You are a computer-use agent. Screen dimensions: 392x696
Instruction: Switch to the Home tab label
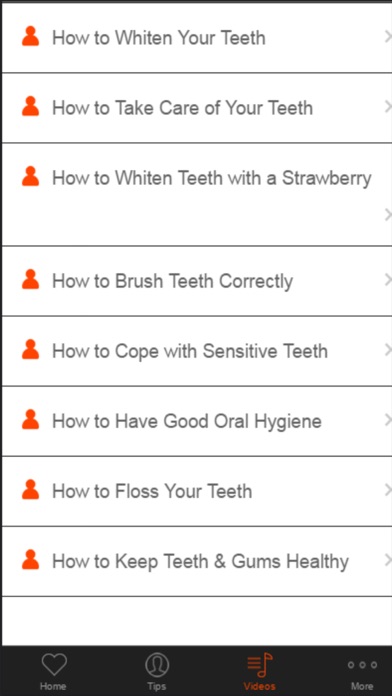[53, 686]
